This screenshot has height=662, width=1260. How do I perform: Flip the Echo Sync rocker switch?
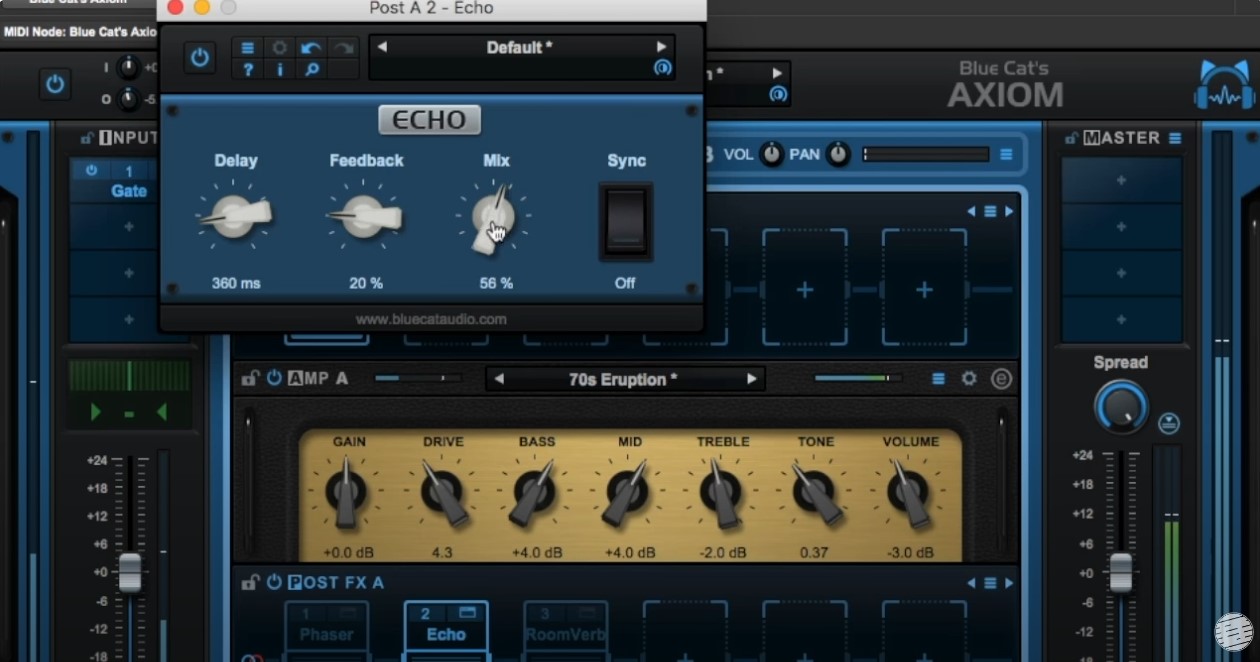click(x=626, y=221)
